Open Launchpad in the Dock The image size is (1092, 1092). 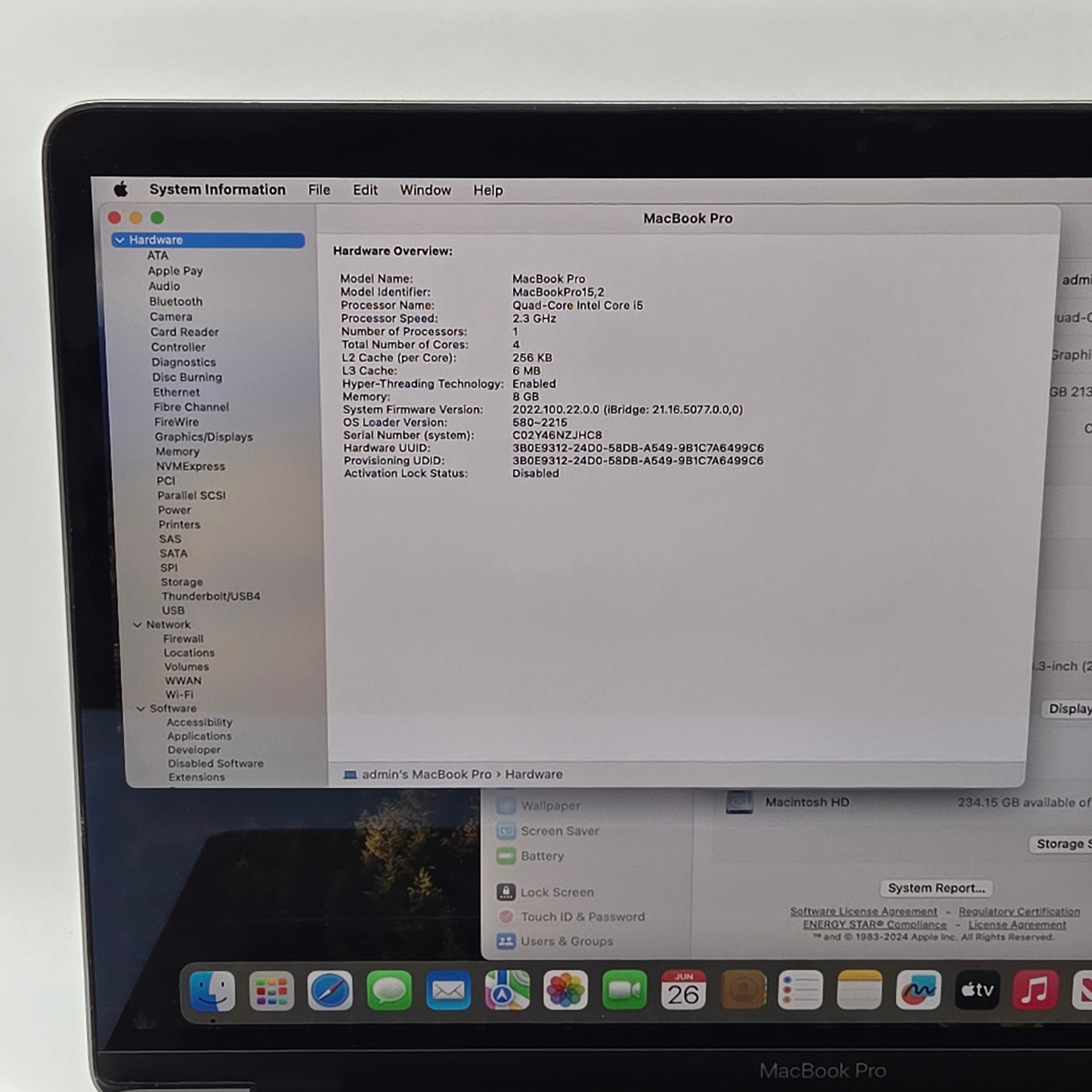(271, 991)
